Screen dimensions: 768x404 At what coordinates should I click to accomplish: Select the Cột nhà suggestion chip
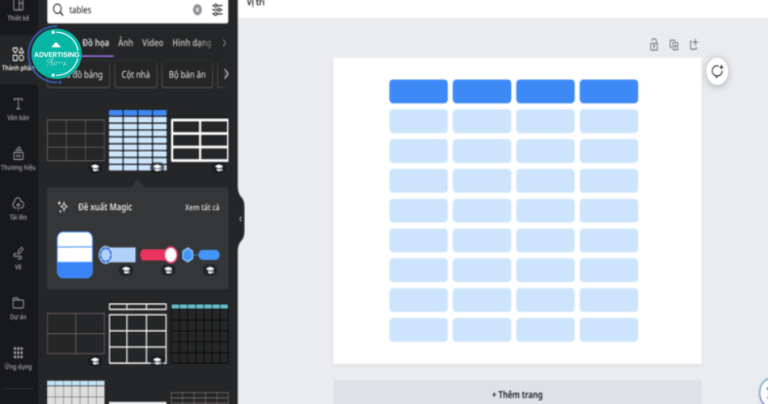click(x=136, y=74)
